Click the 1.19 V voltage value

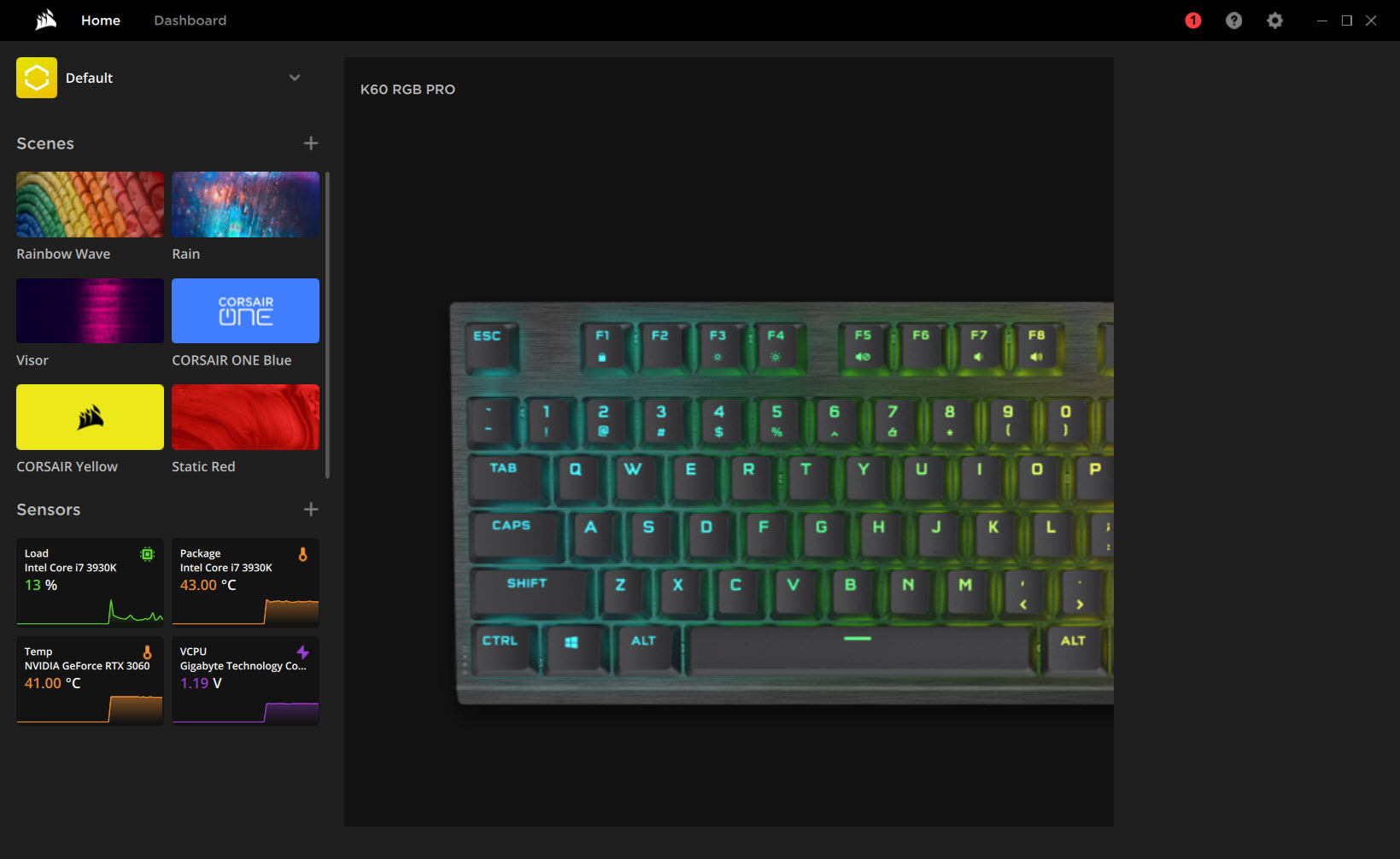pos(201,683)
